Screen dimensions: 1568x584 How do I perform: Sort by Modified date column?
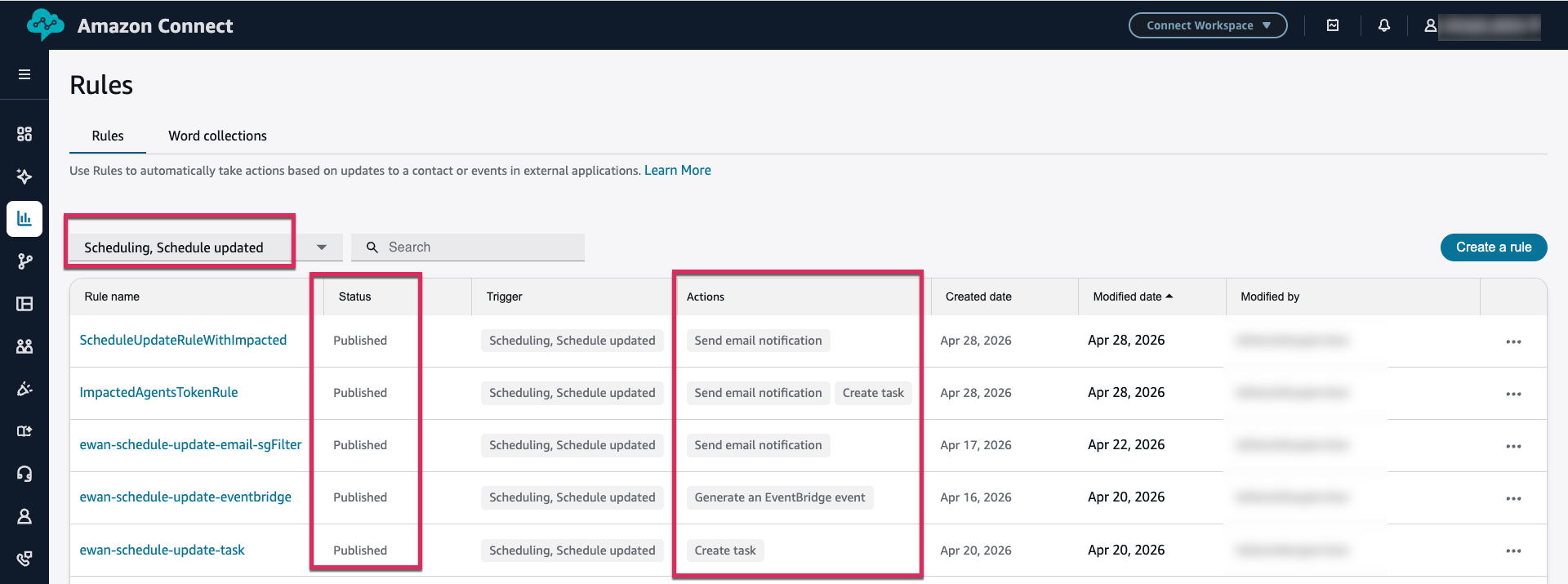[x=1133, y=296]
